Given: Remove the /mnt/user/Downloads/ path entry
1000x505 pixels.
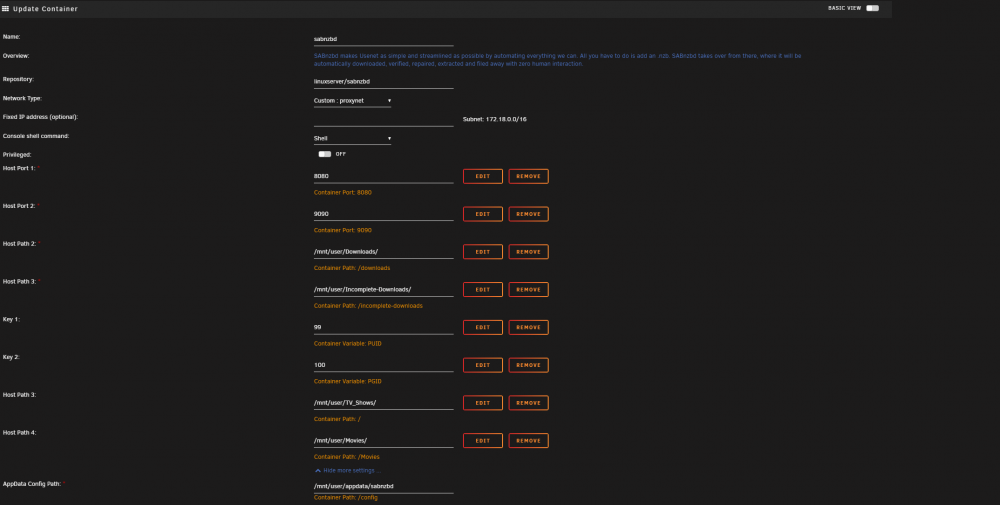Looking at the screenshot, I should [x=529, y=252].
